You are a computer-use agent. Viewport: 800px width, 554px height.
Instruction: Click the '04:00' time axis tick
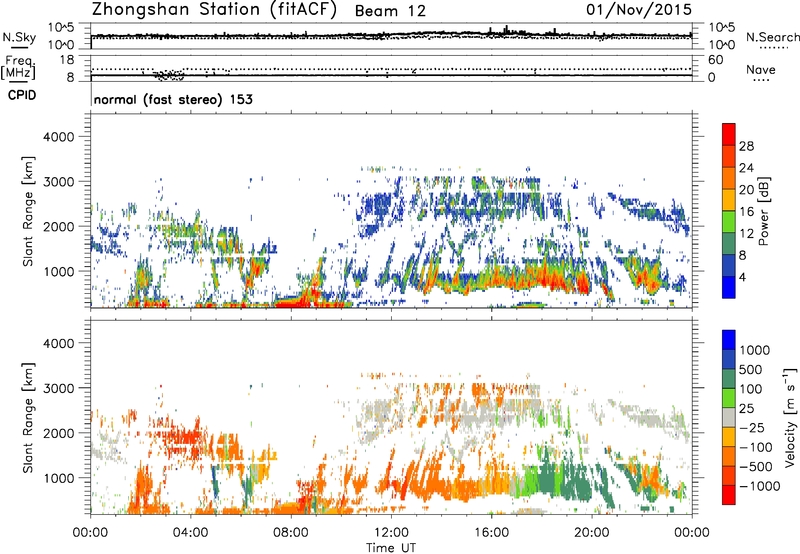click(190, 533)
